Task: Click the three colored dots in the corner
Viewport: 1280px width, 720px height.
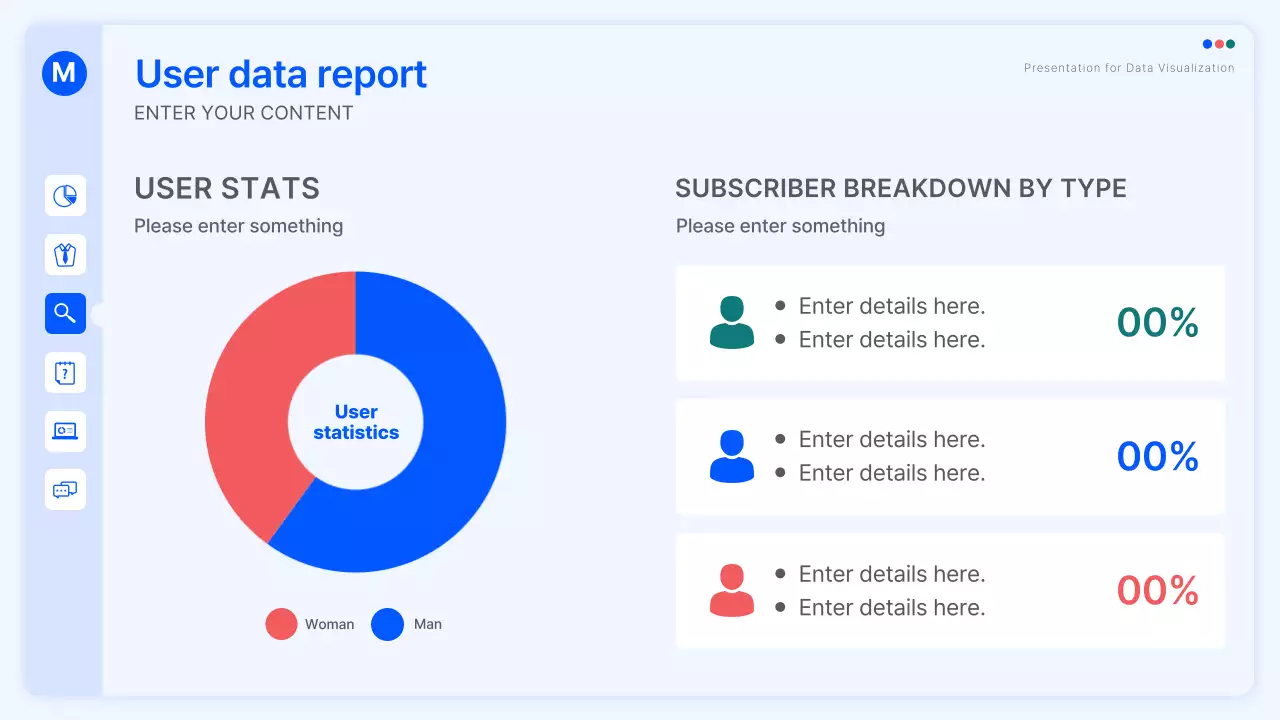Action: point(1218,44)
